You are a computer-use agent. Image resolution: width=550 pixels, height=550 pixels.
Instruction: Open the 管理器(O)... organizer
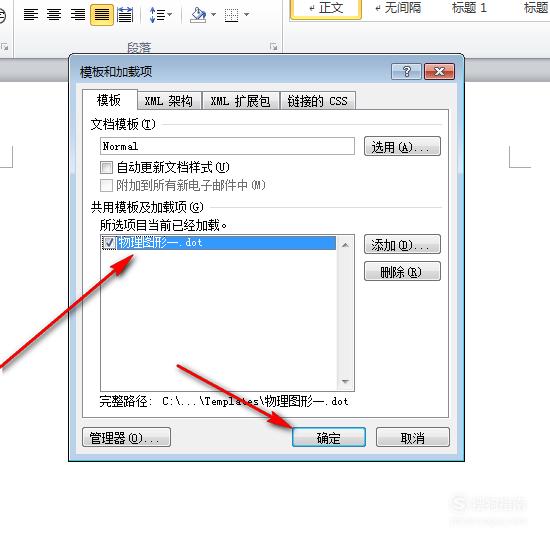click(126, 437)
